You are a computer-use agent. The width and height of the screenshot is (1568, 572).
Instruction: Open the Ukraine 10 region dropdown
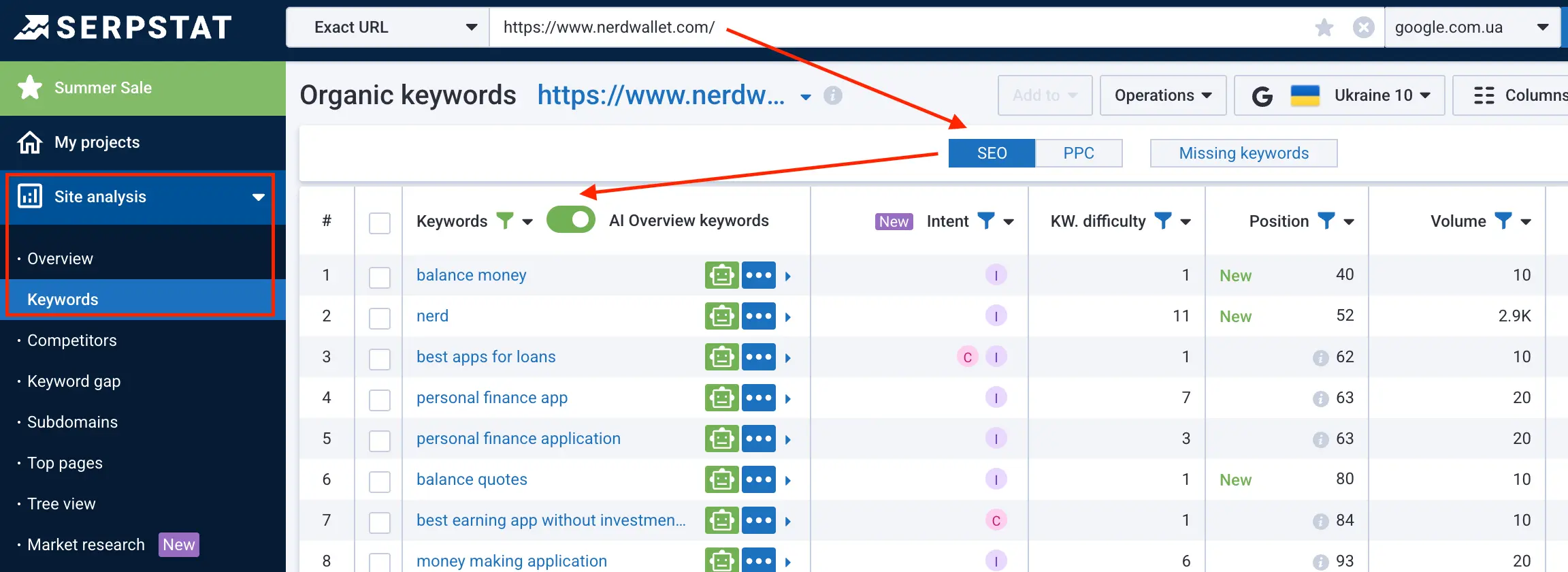[1339, 95]
